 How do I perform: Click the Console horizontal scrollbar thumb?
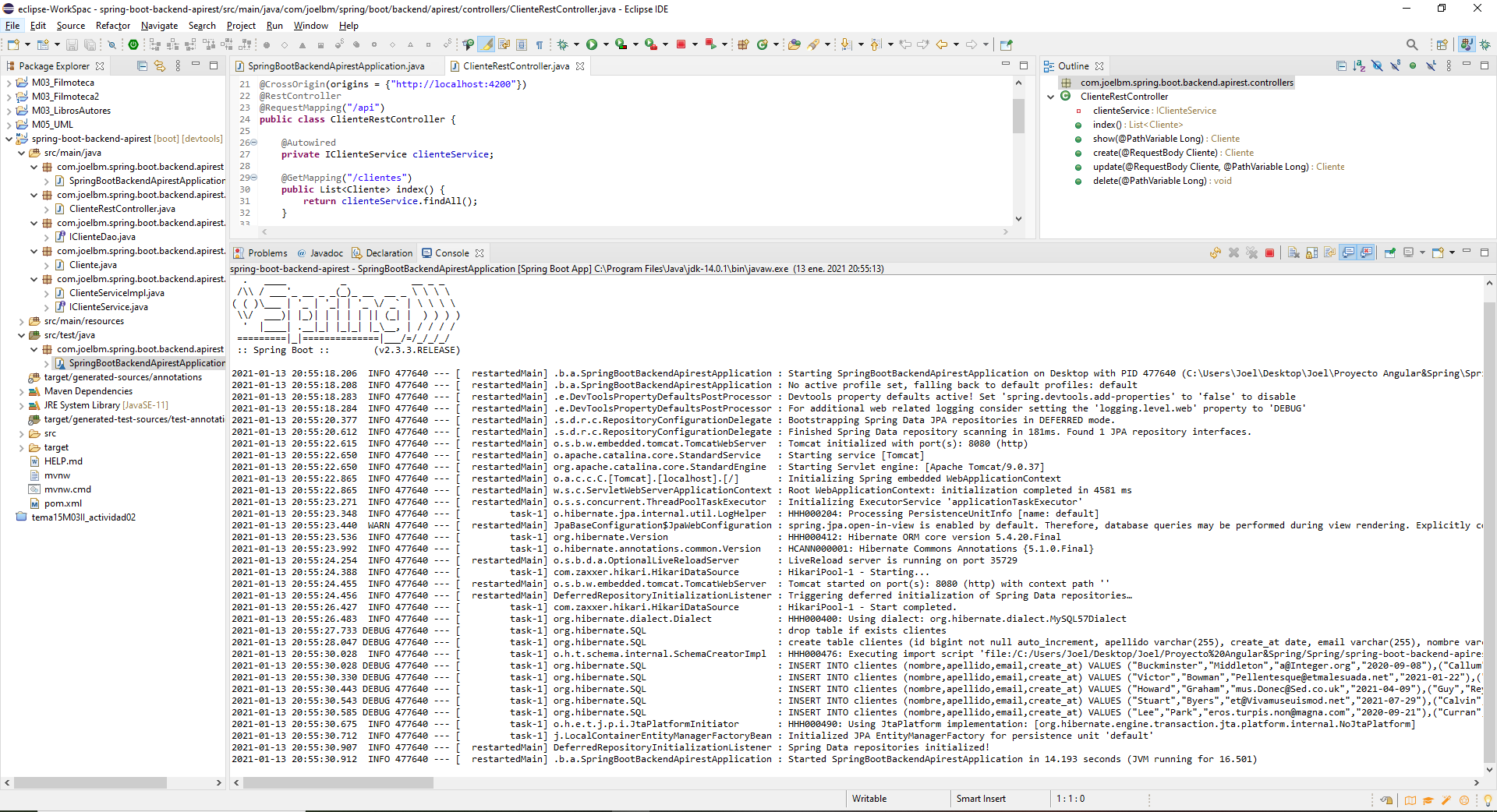click(x=338, y=782)
